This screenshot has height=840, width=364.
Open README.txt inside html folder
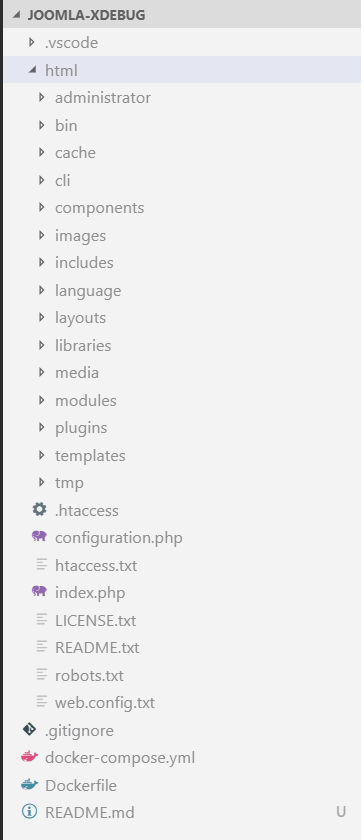tap(97, 647)
